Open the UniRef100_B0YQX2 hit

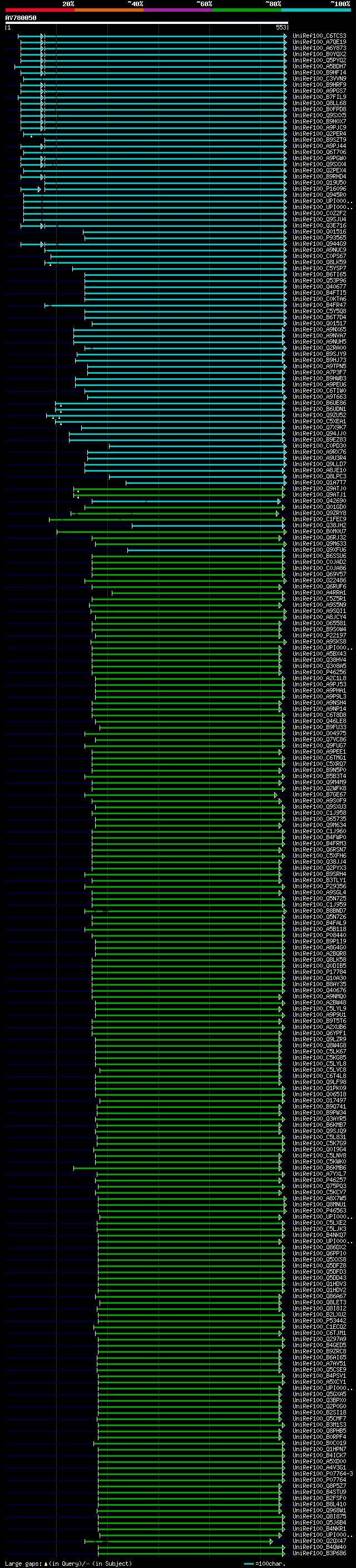point(319,54)
